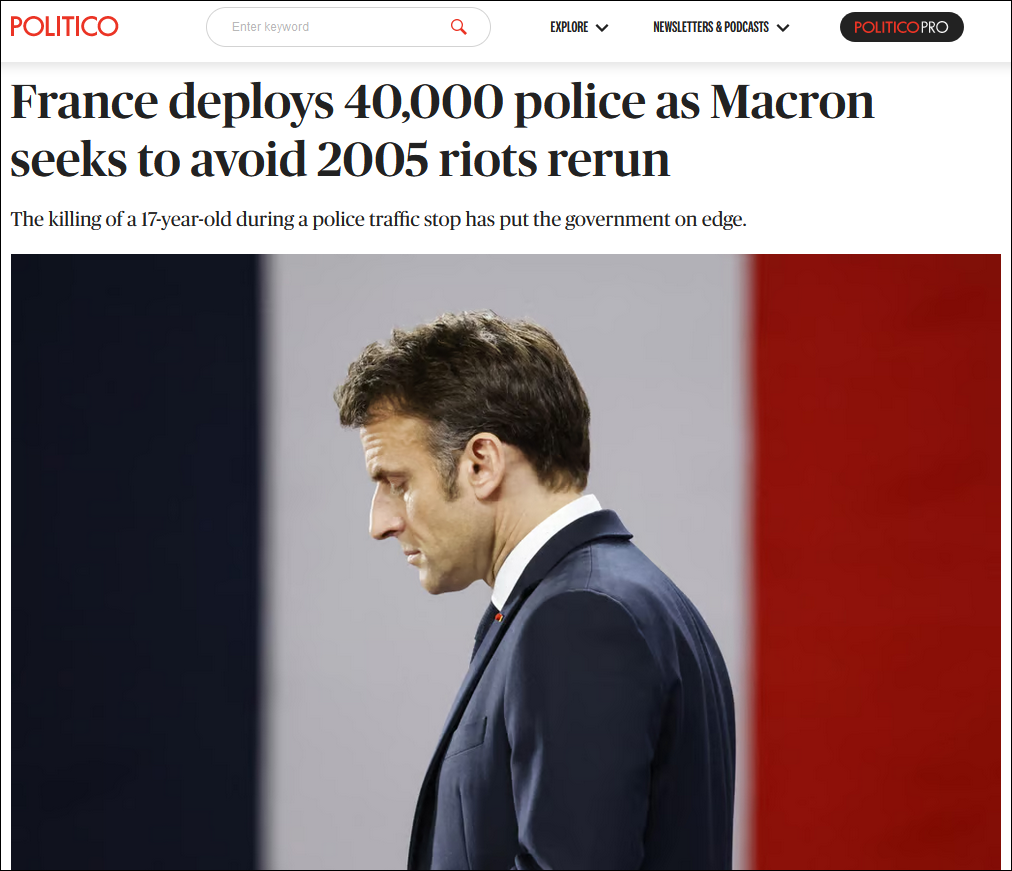The width and height of the screenshot is (1012, 871).
Task: Click the subheading about the 17-year-old killing
Action: [378, 219]
